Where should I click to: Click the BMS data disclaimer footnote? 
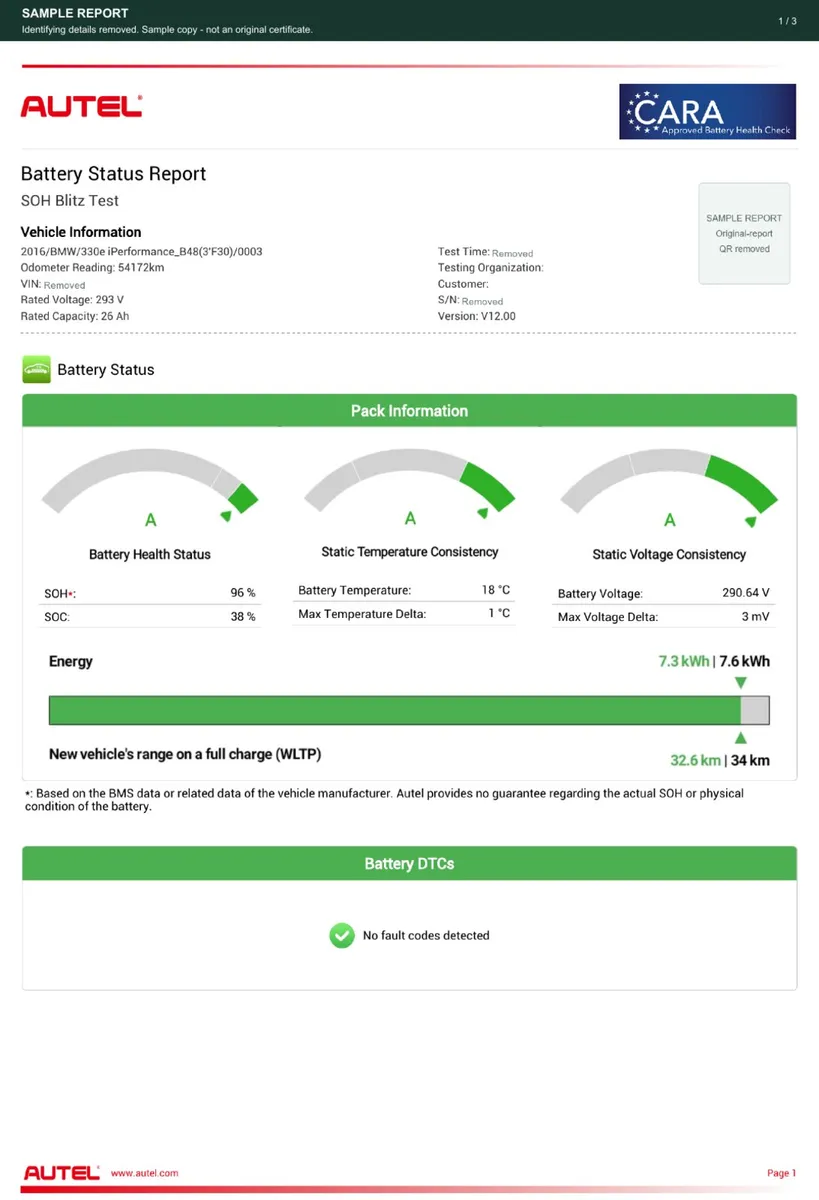[385, 800]
